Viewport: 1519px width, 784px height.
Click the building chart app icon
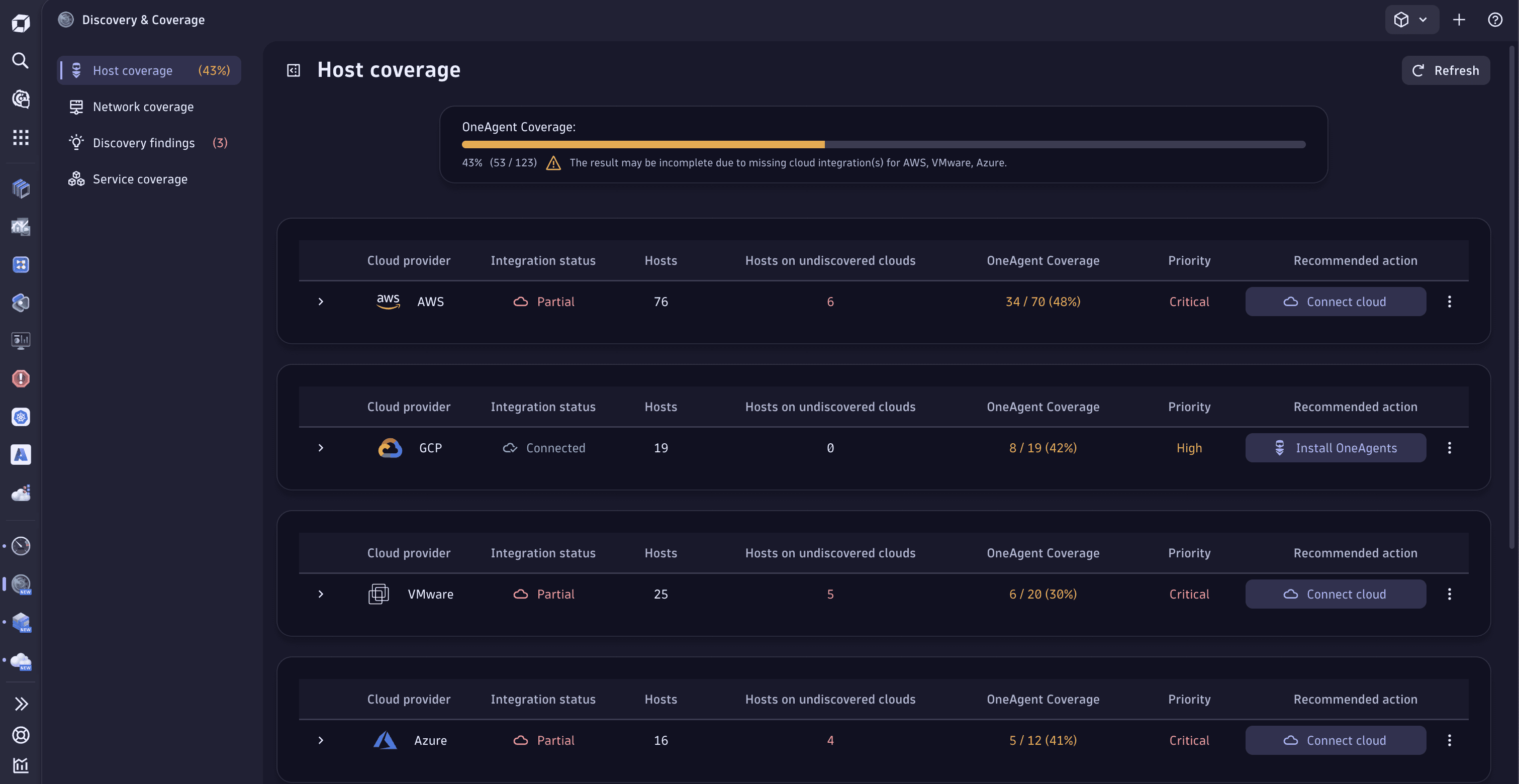tap(21, 226)
